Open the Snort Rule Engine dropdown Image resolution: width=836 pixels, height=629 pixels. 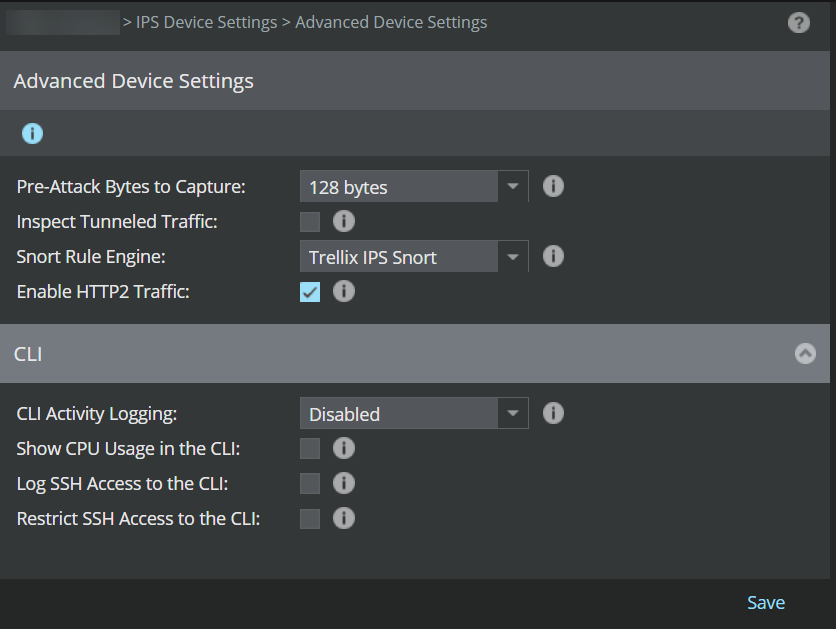pos(414,256)
